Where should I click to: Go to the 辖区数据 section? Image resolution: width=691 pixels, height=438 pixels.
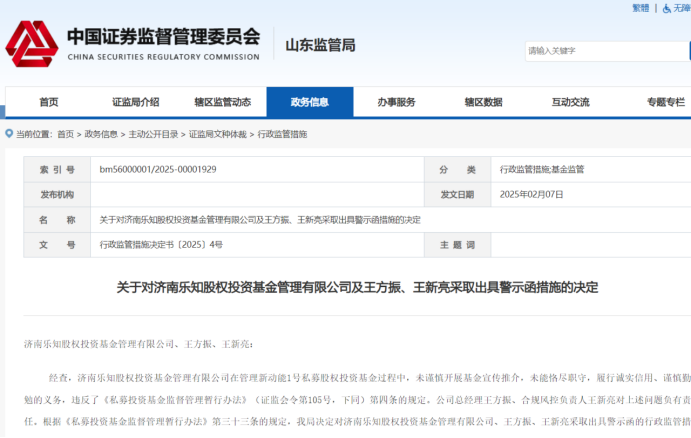click(x=483, y=102)
